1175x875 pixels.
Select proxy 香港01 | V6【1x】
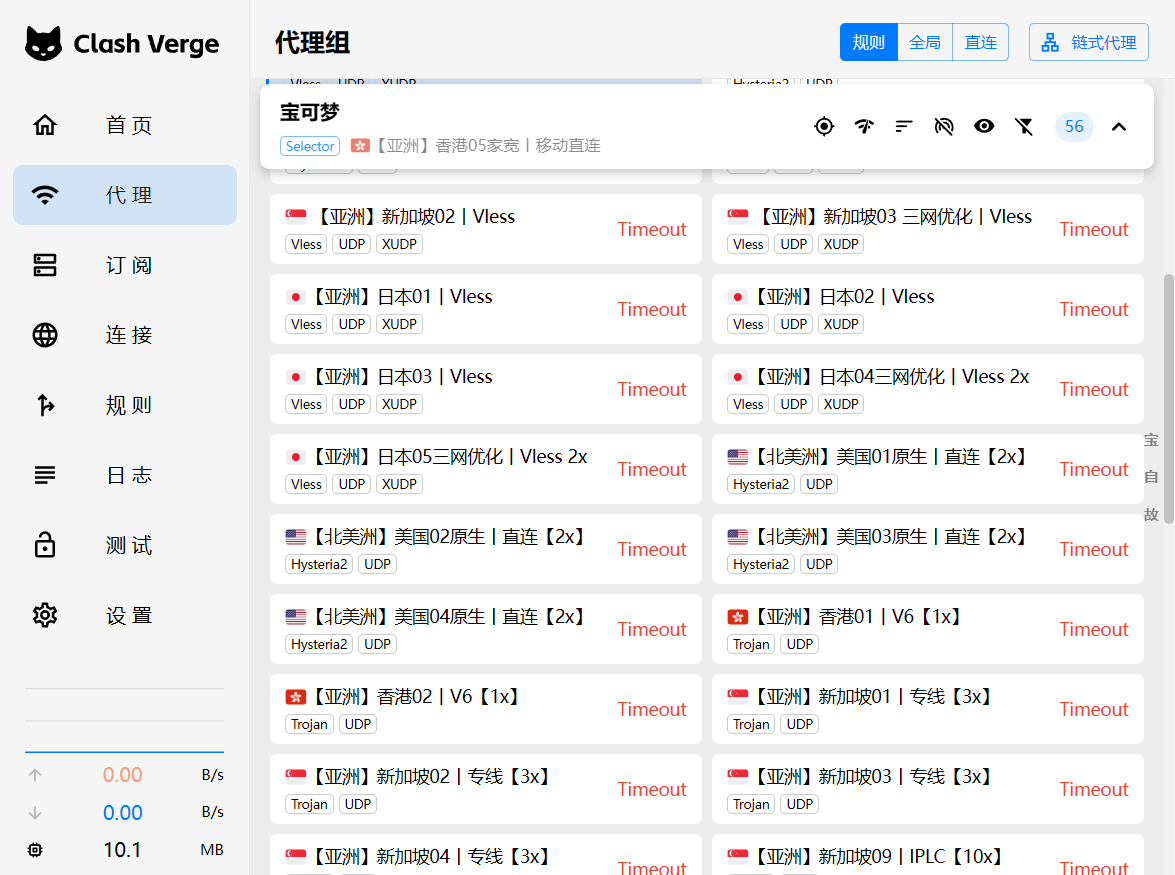coord(928,629)
